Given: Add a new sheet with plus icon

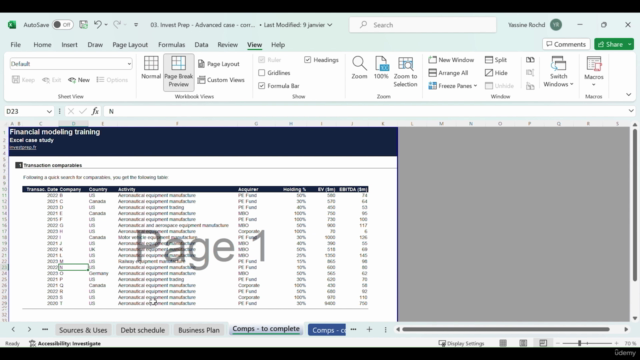Looking at the screenshot, I should [x=369, y=329].
